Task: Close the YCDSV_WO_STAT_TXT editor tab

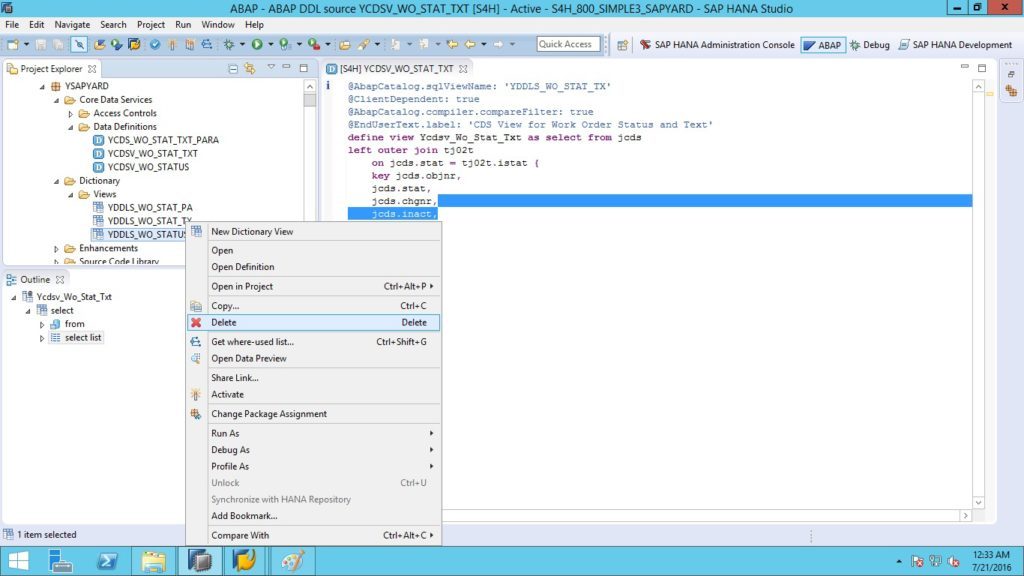Action: 463,69
